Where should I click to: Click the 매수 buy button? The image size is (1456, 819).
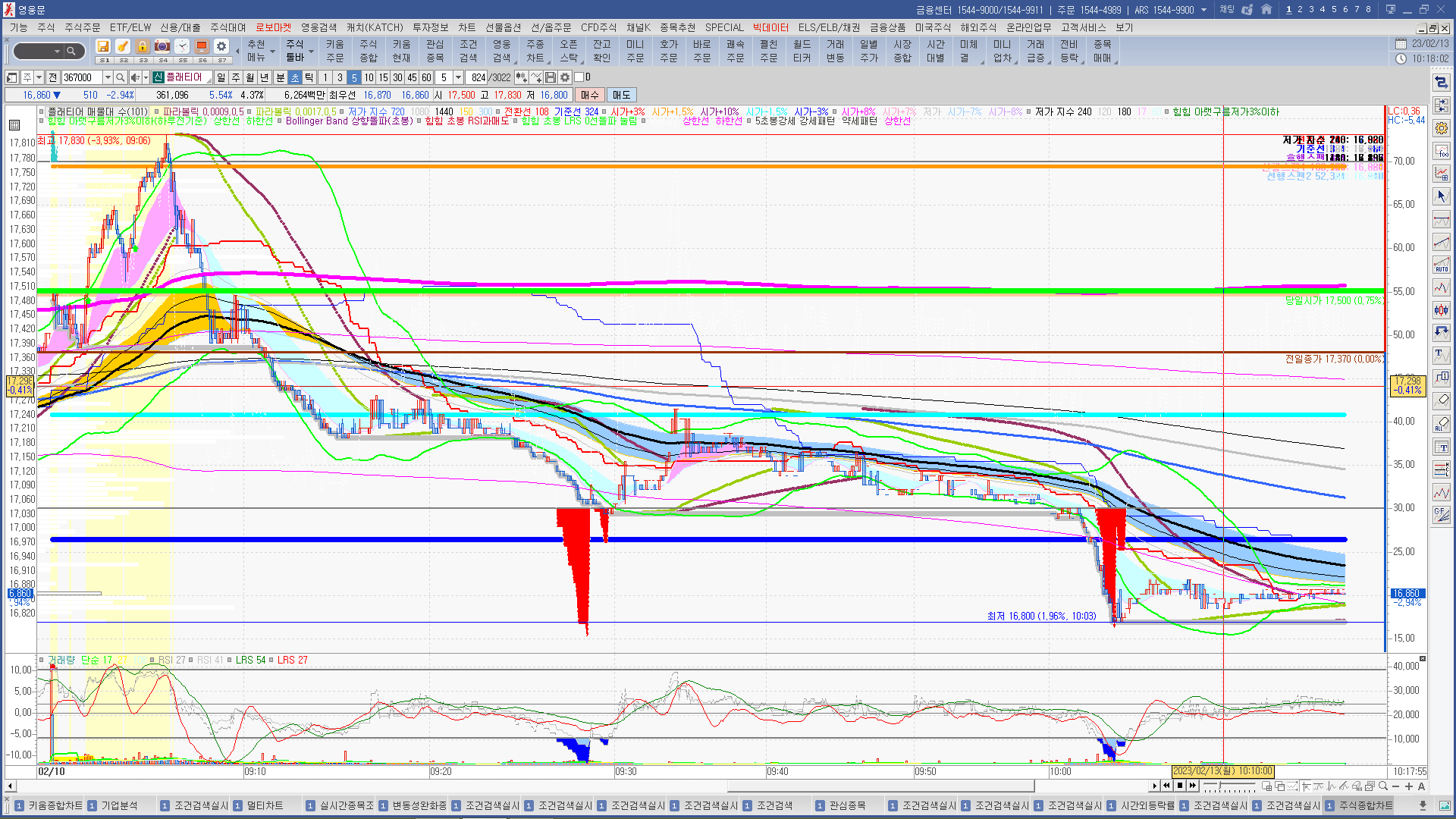[590, 95]
